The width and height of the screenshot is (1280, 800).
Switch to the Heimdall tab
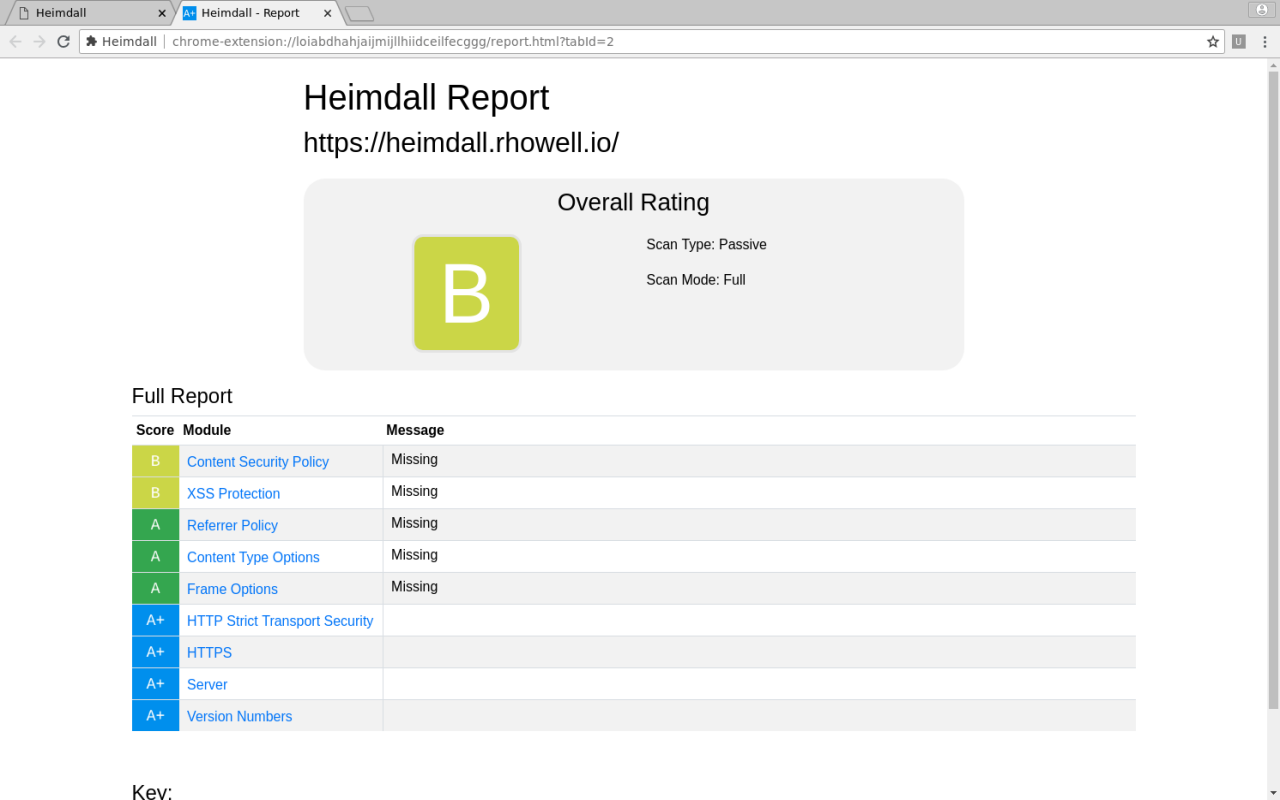pos(80,13)
